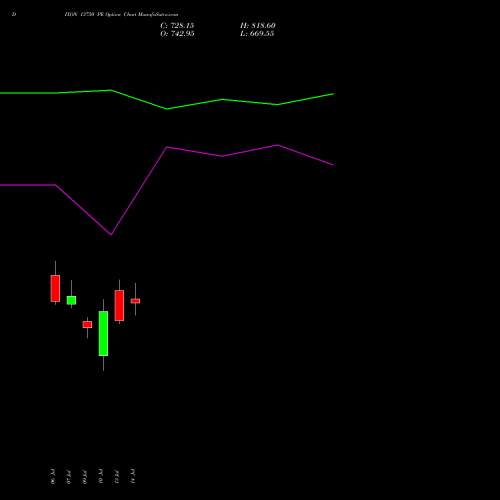The image size is (500, 500).
Task: Select the tall red candlestick at 13 Jul
Action: (119, 305)
